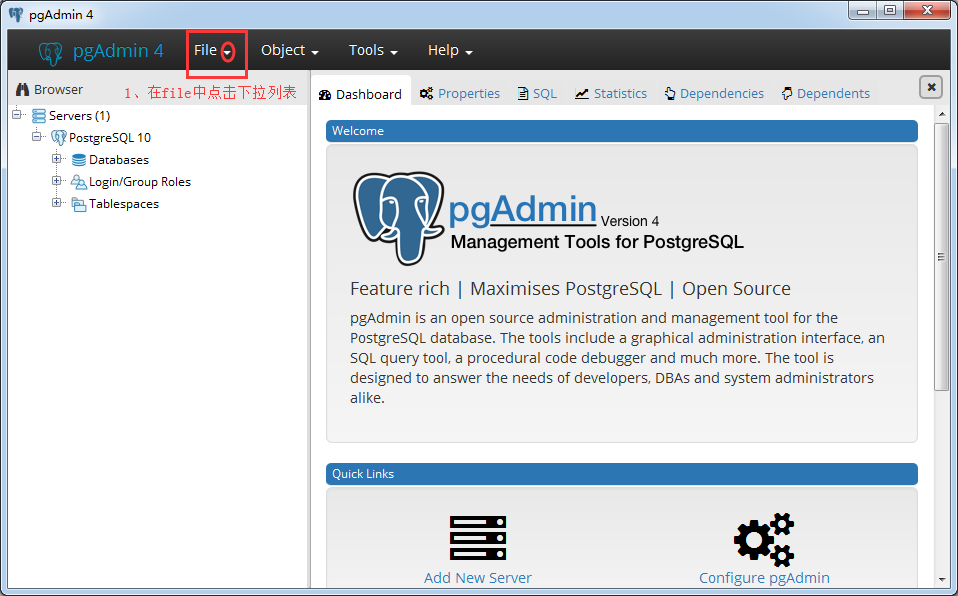Click the 'Management Tools for PostgreSQL' text
The image size is (958, 596).
click(x=597, y=242)
